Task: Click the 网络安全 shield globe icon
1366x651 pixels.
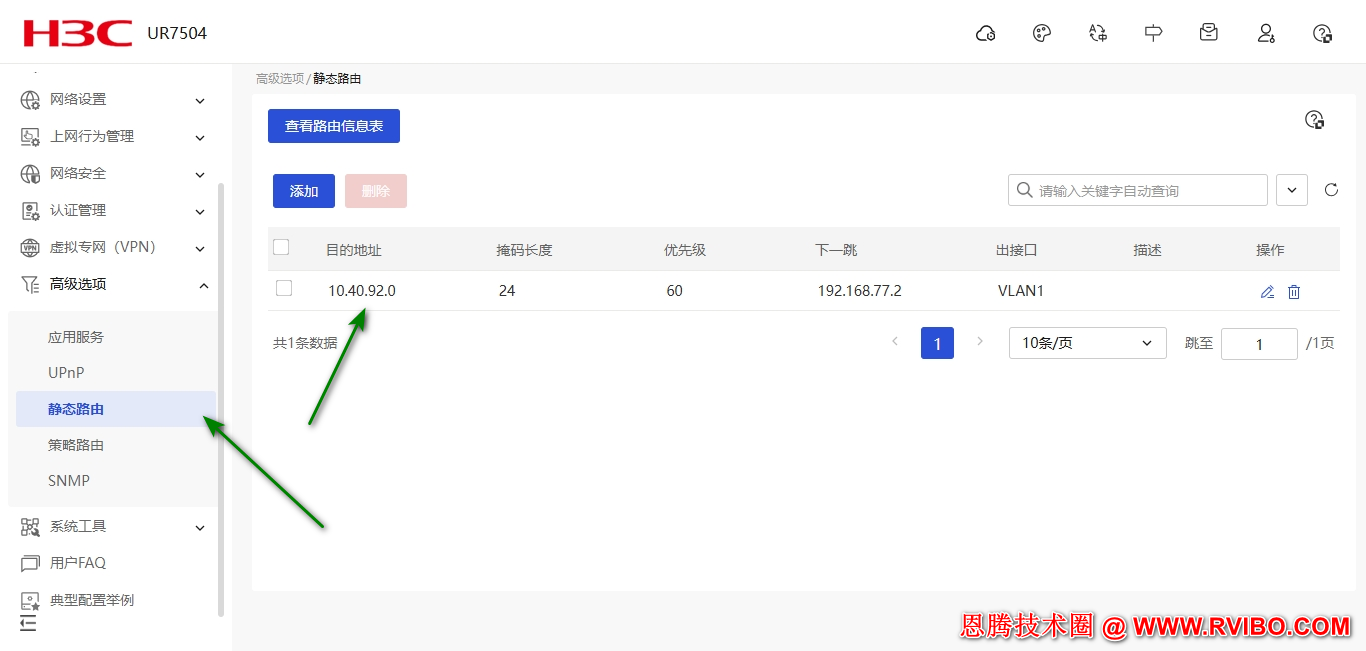Action: point(30,174)
